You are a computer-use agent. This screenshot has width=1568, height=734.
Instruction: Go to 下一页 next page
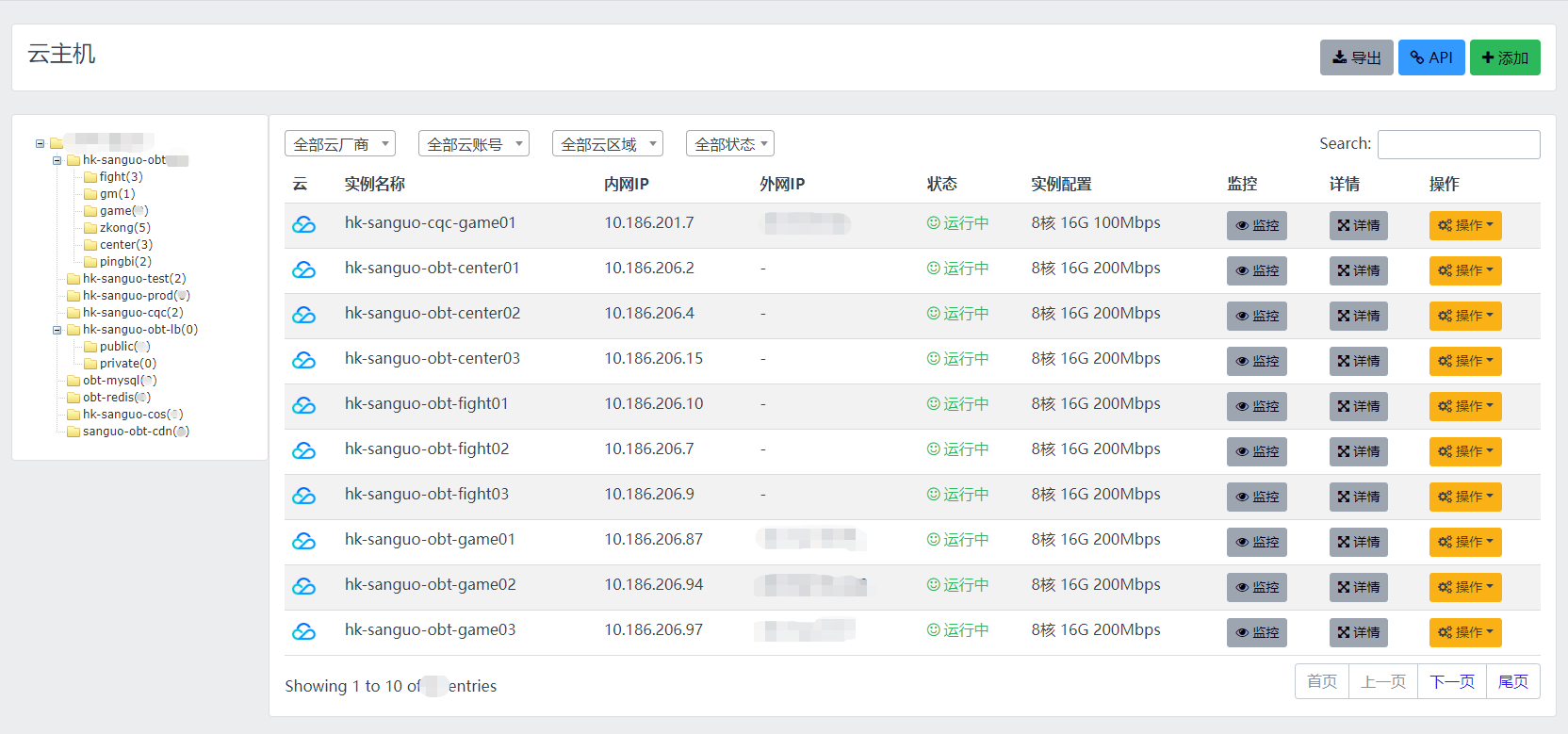click(x=1451, y=681)
